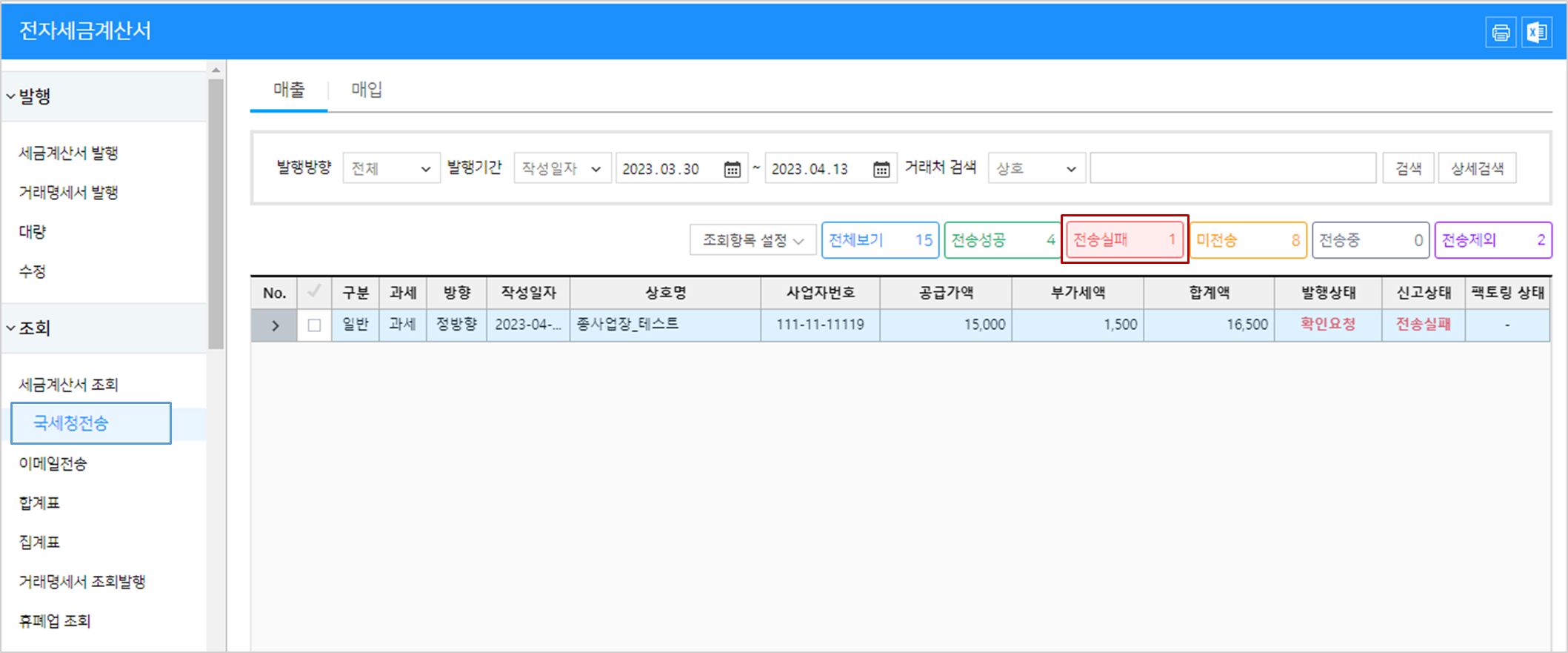
Task: Filter by 전송성공 status
Action: pyautogui.click(x=1002, y=240)
